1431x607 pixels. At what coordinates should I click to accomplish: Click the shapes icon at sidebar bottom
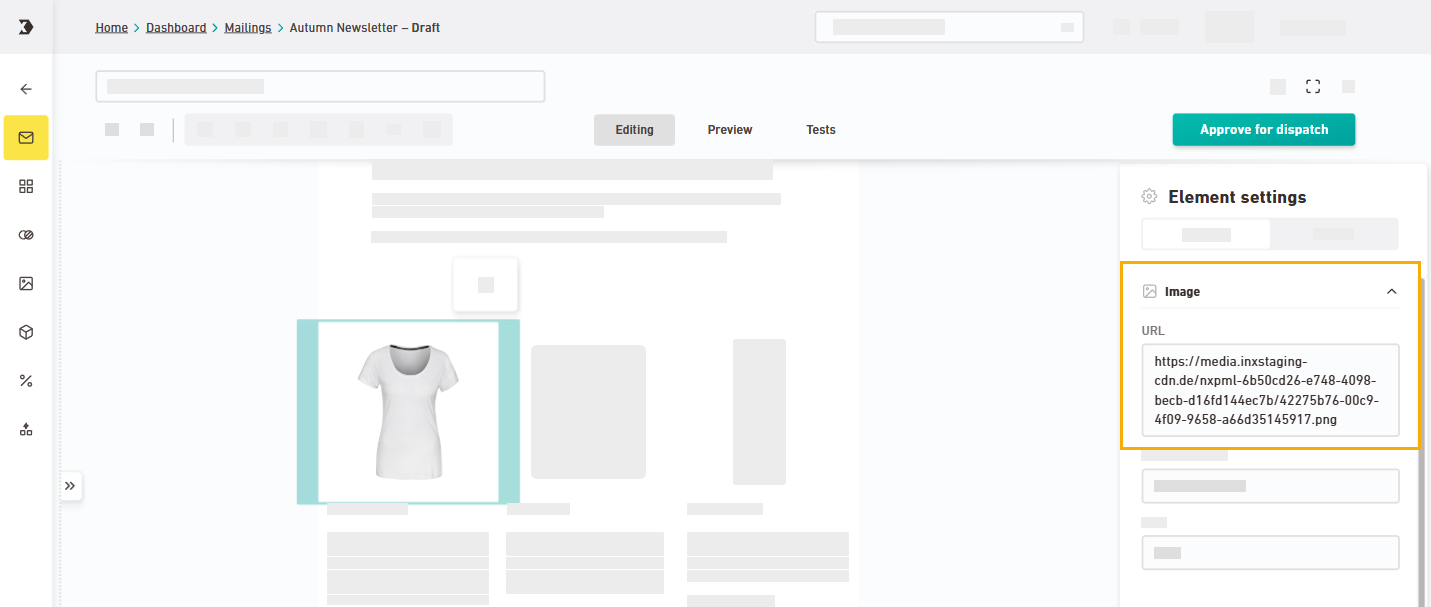[x=26, y=429]
